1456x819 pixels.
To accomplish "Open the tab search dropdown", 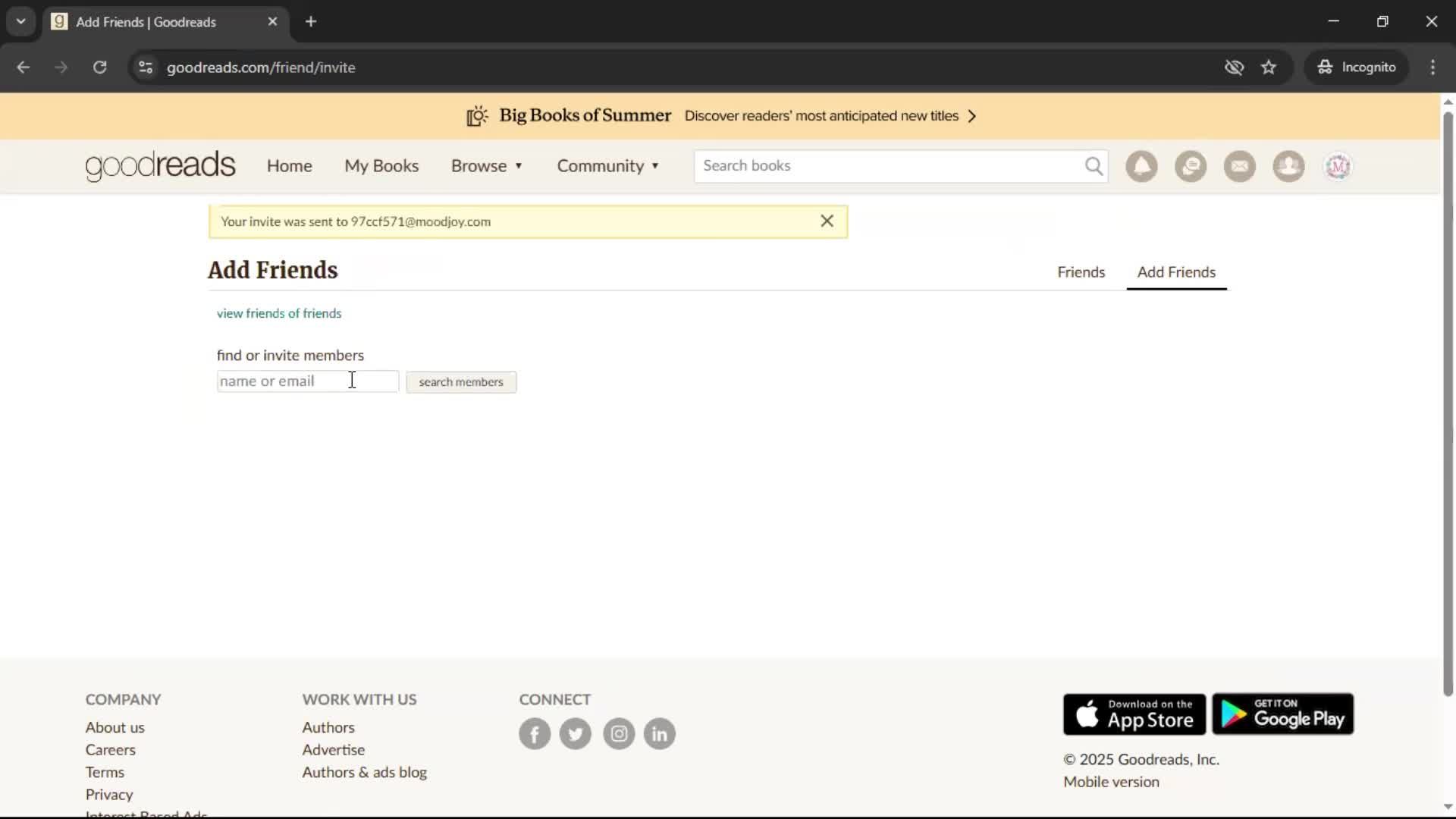I will pyautogui.click(x=21, y=21).
